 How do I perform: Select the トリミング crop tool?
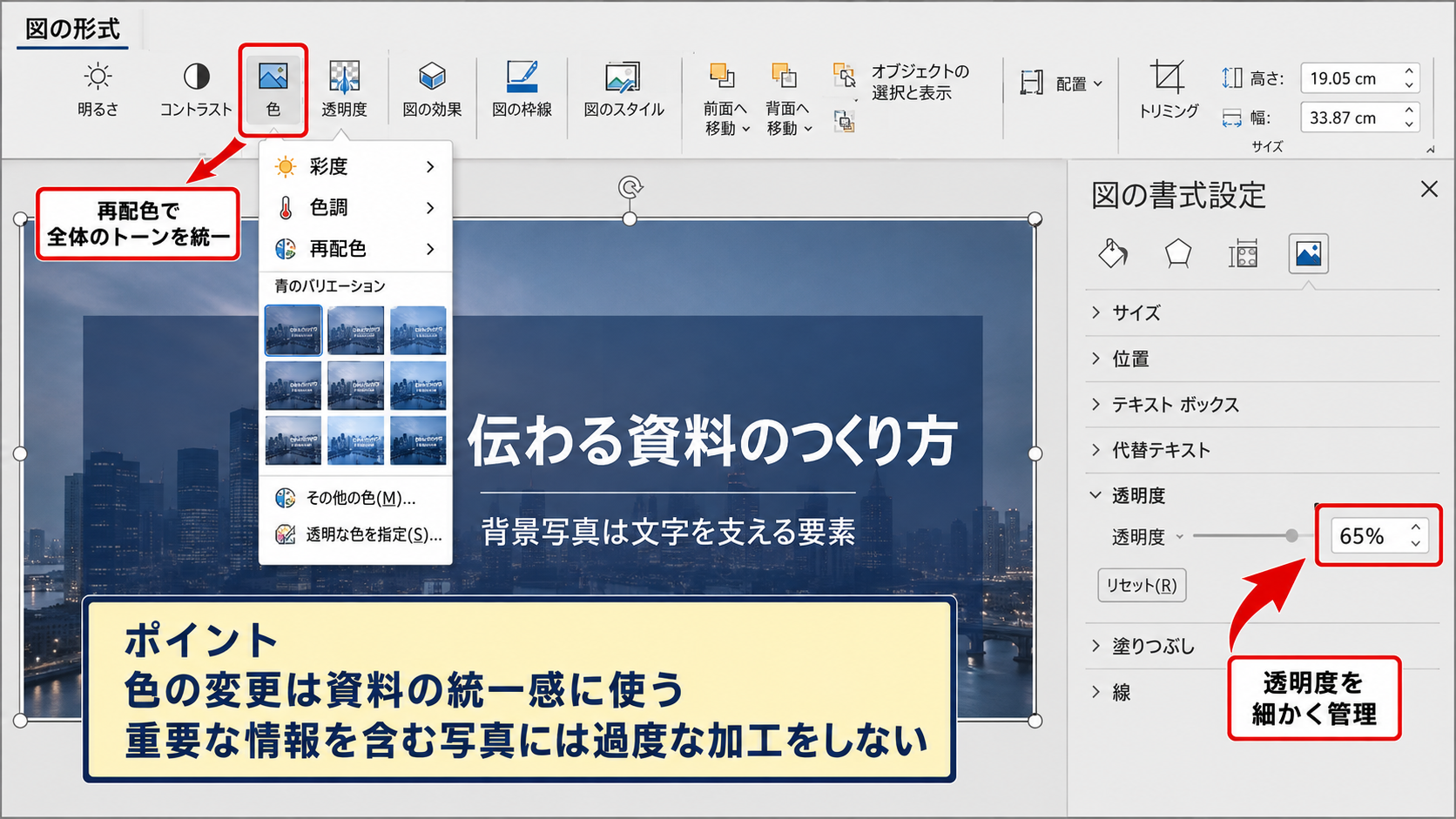tap(1168, 91)
